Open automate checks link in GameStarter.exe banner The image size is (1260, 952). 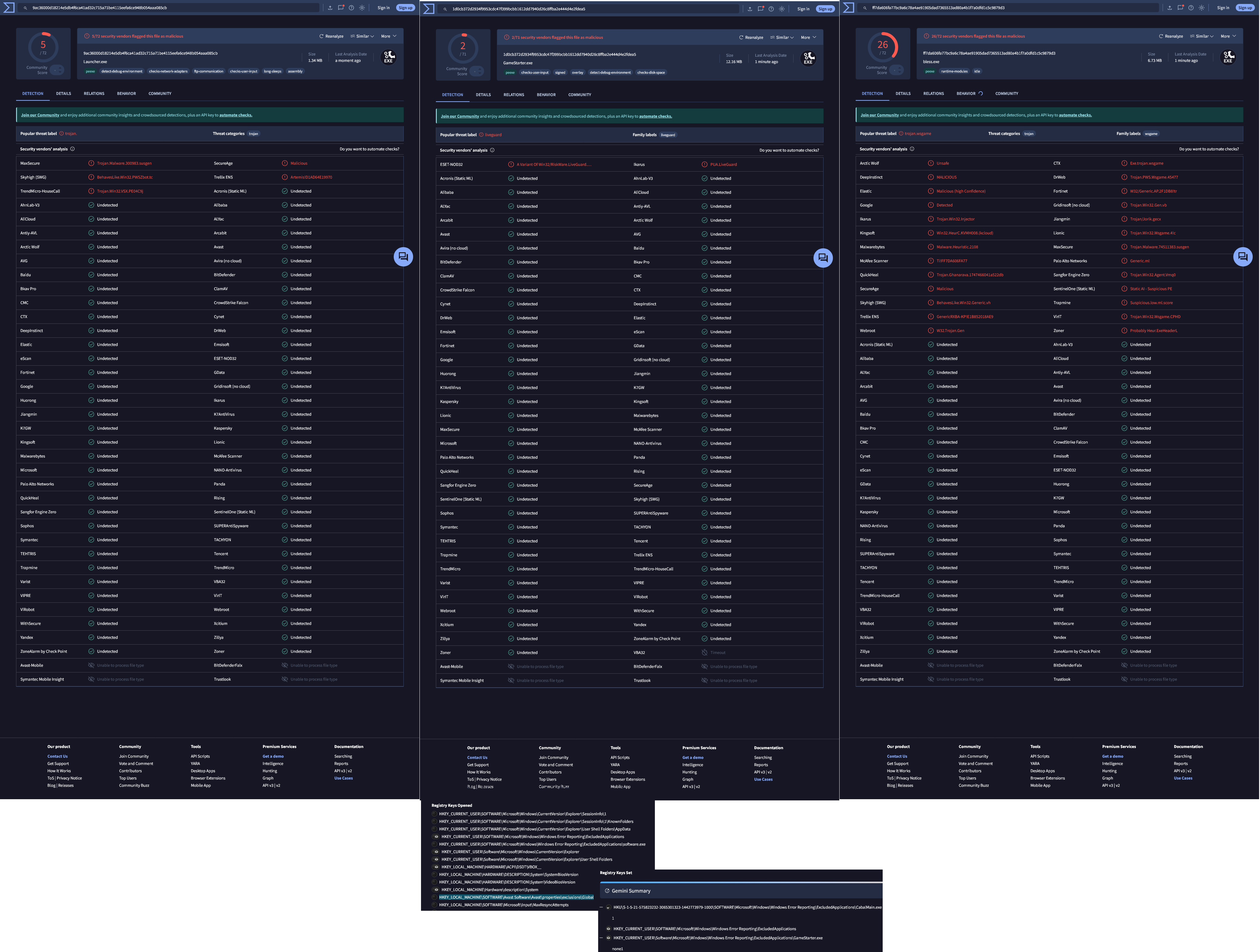click(656, 116)
